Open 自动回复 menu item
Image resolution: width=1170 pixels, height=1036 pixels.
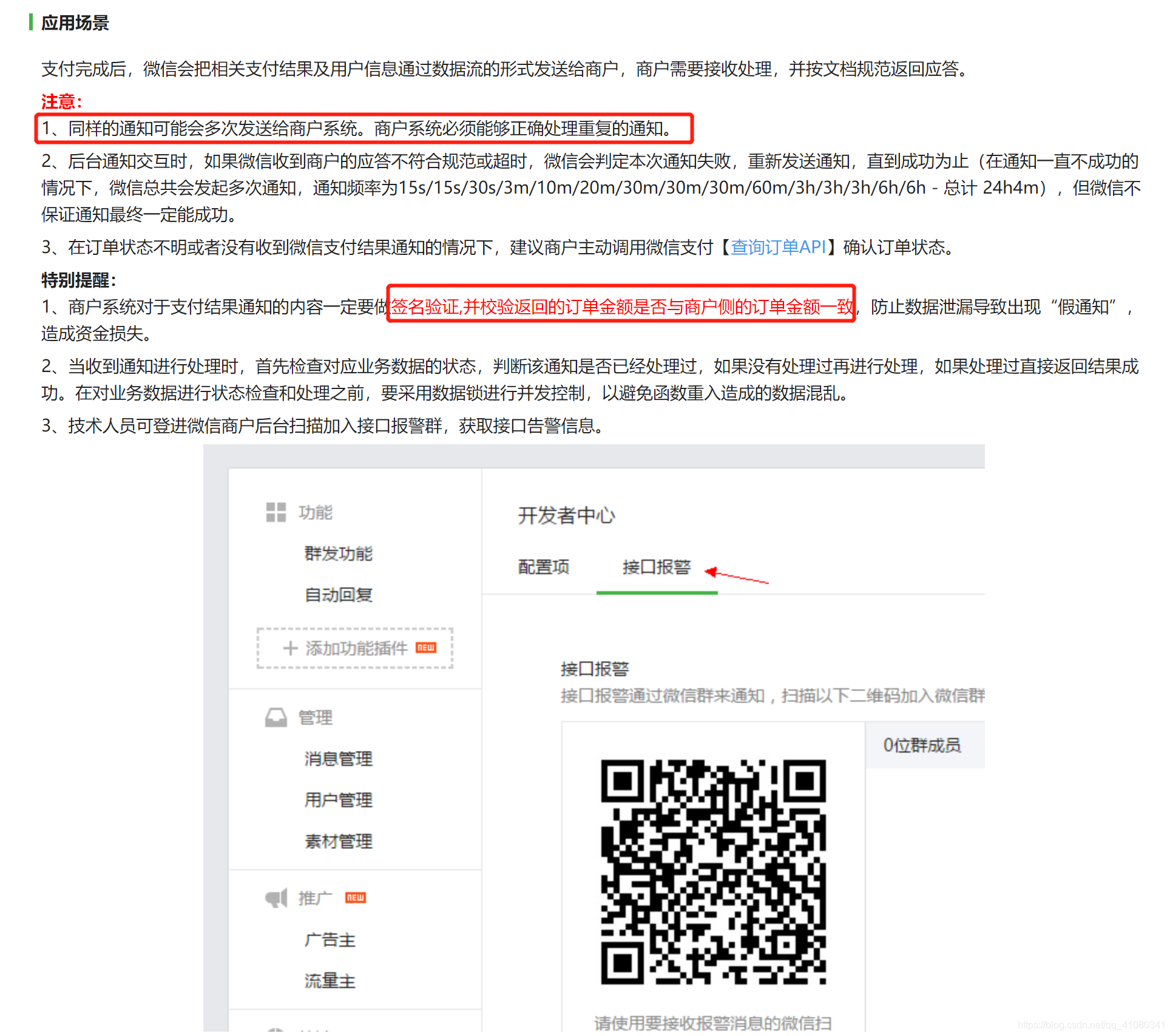click(338, 595)
